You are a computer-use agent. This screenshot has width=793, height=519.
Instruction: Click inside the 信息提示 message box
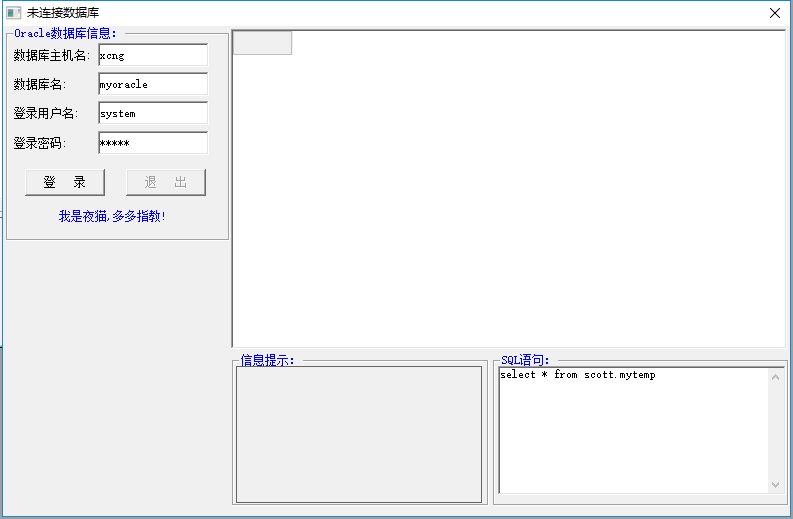pyautogui.click(x=359, y=434)
